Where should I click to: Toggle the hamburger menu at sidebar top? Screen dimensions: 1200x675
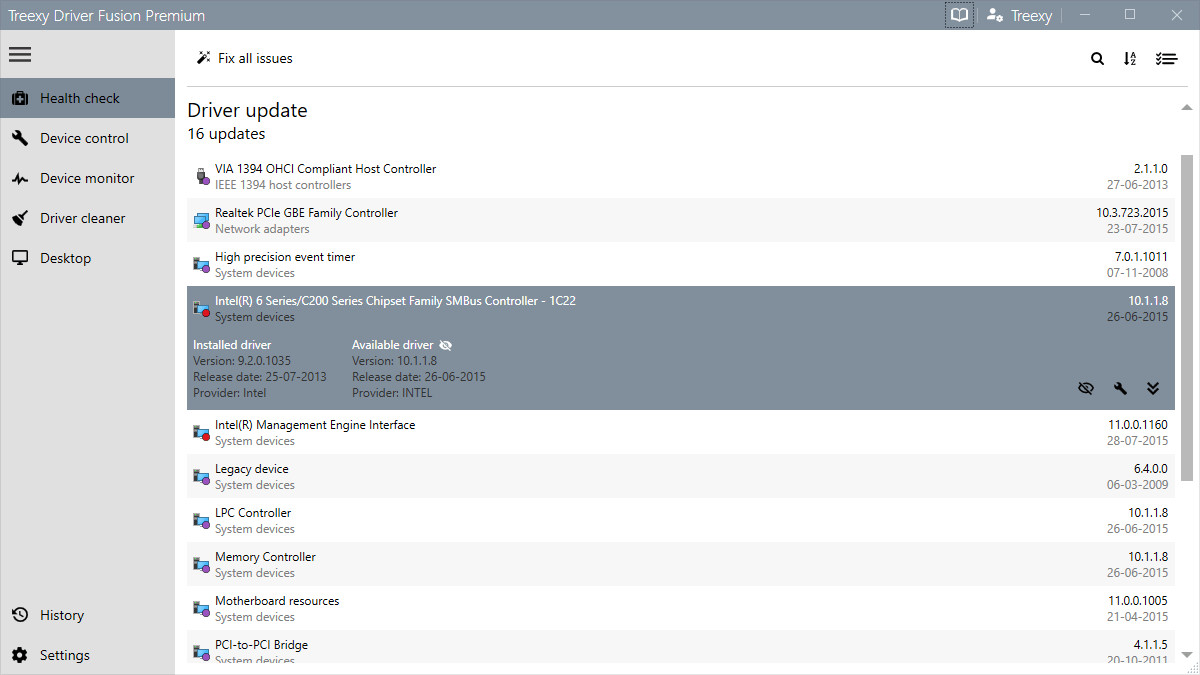(20, 54)
